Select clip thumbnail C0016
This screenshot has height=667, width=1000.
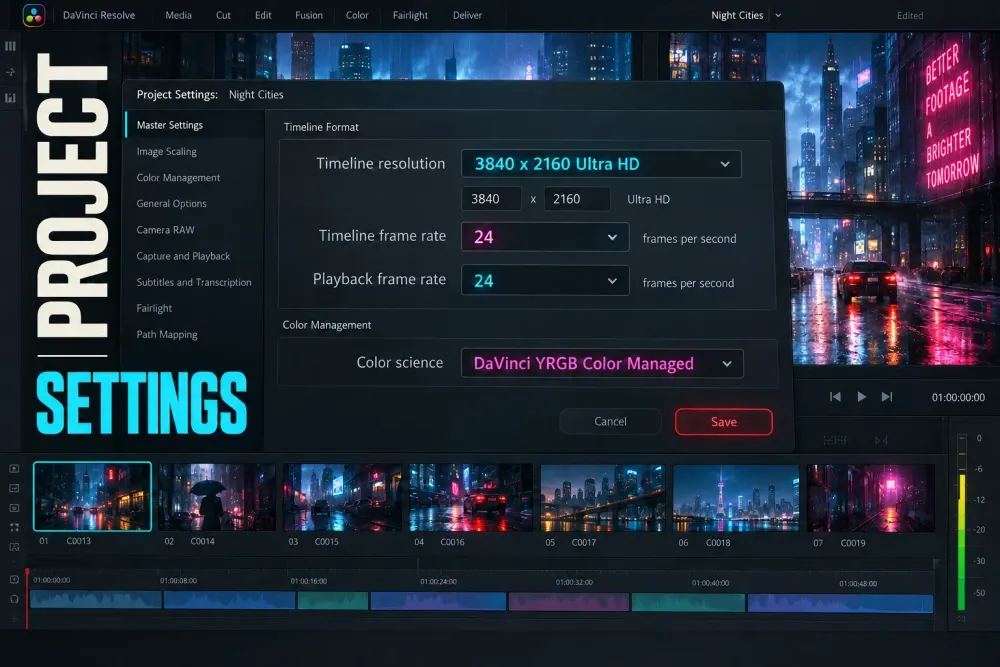[471, 497]
